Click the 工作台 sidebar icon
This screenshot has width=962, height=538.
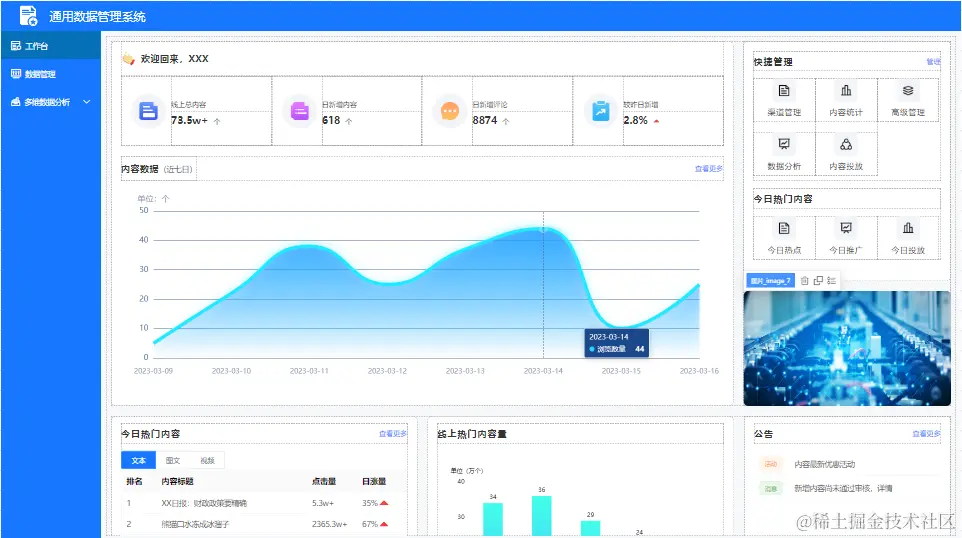pyautogui.click(x=16, y=46)
